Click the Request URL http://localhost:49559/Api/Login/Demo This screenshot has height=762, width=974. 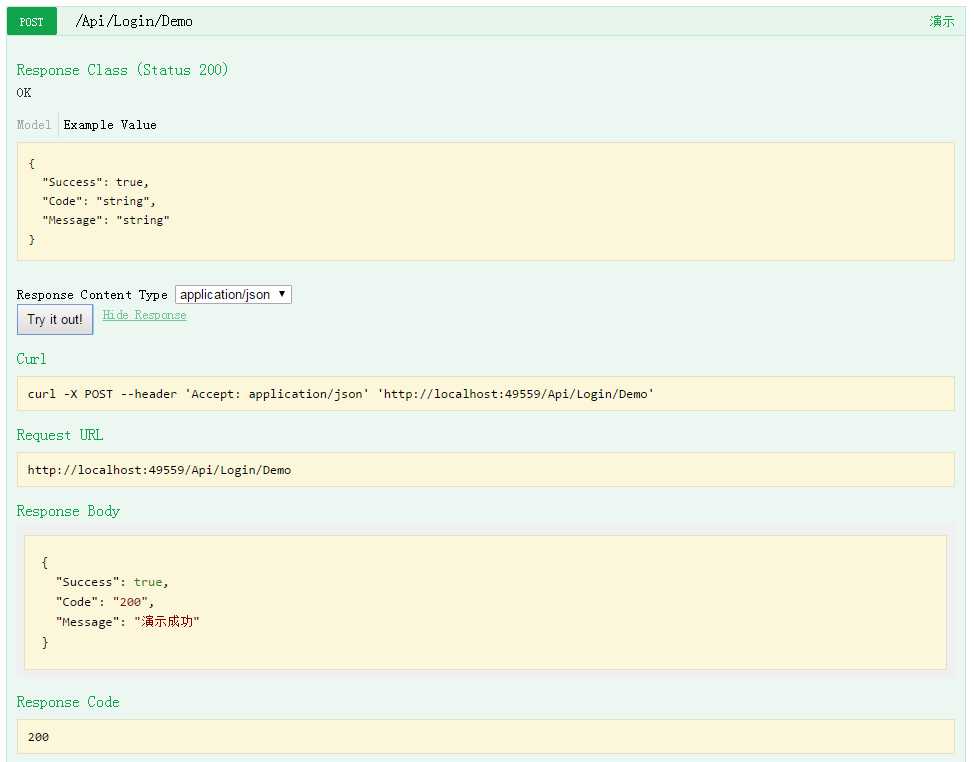click(x=159, y=470)
